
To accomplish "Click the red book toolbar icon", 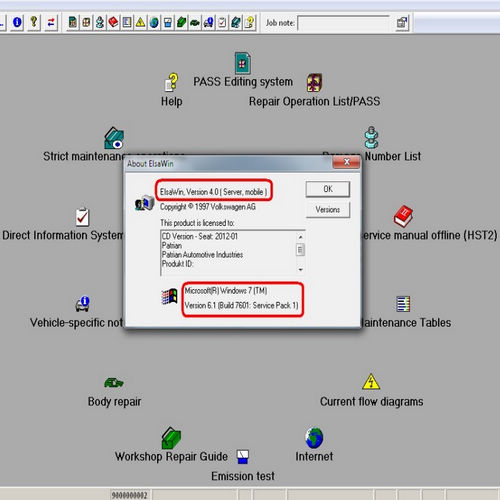I will point(113,22).
